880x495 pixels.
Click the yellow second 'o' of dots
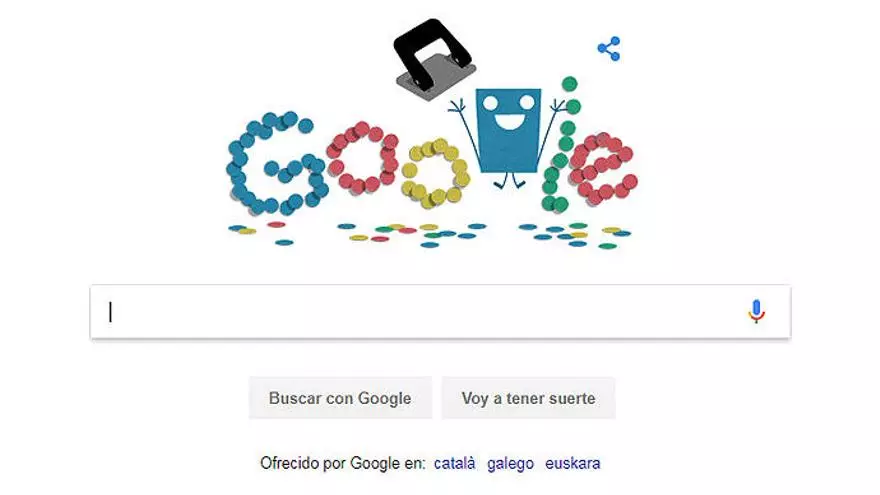[x=436, y=173]
